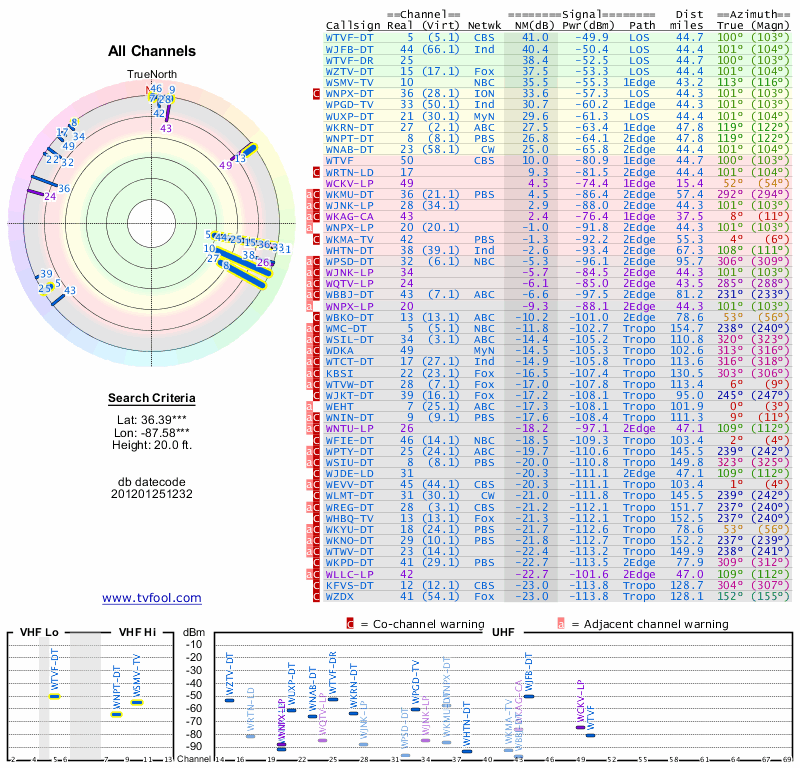Select the KBSI callsign

coord(339,373)
